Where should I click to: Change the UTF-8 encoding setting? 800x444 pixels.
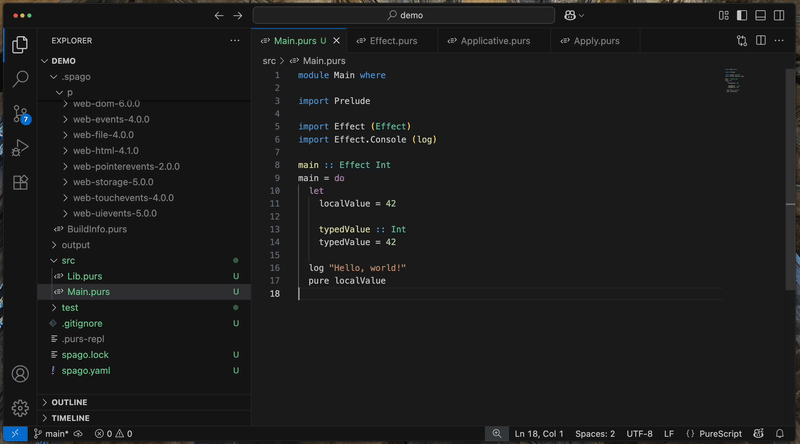point(639,434)
